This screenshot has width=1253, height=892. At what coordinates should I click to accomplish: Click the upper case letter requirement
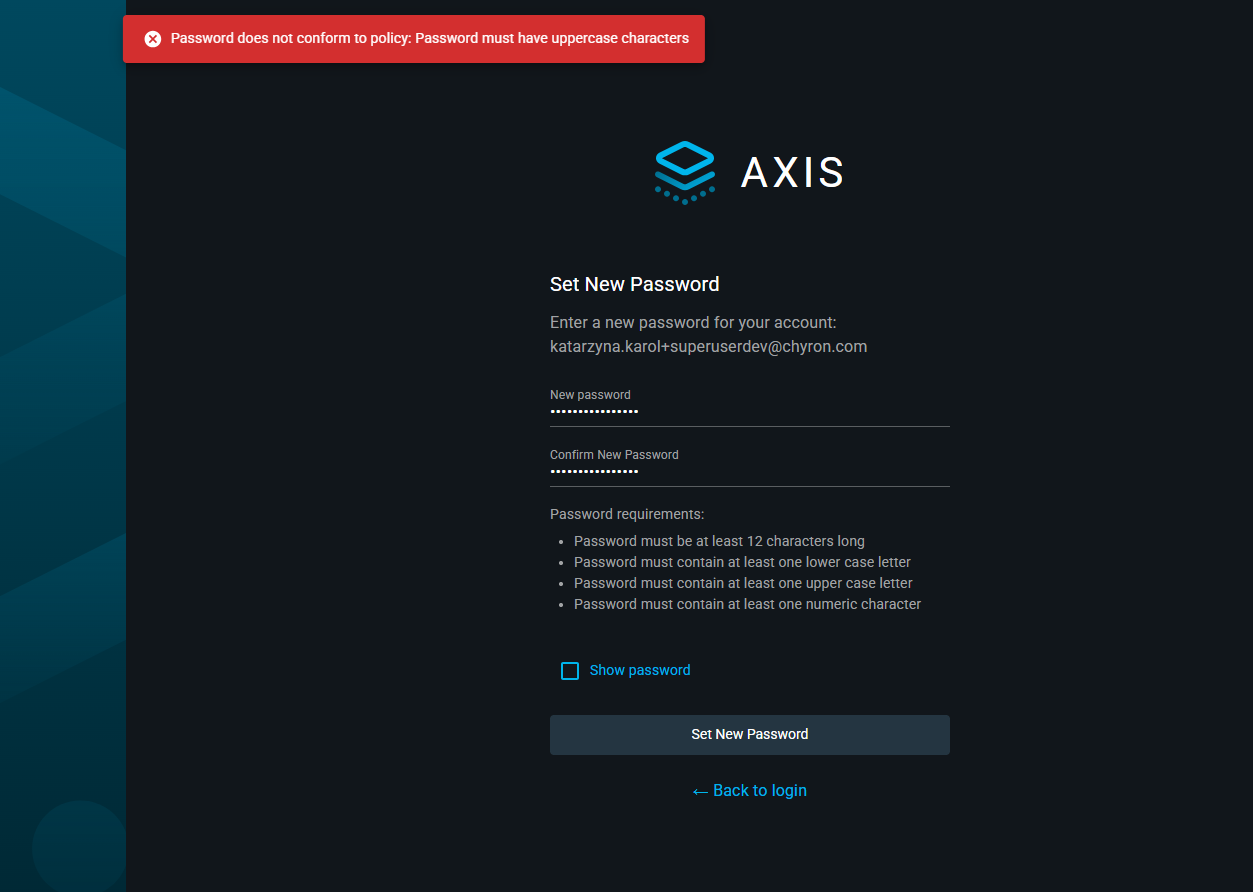(743, 583)
